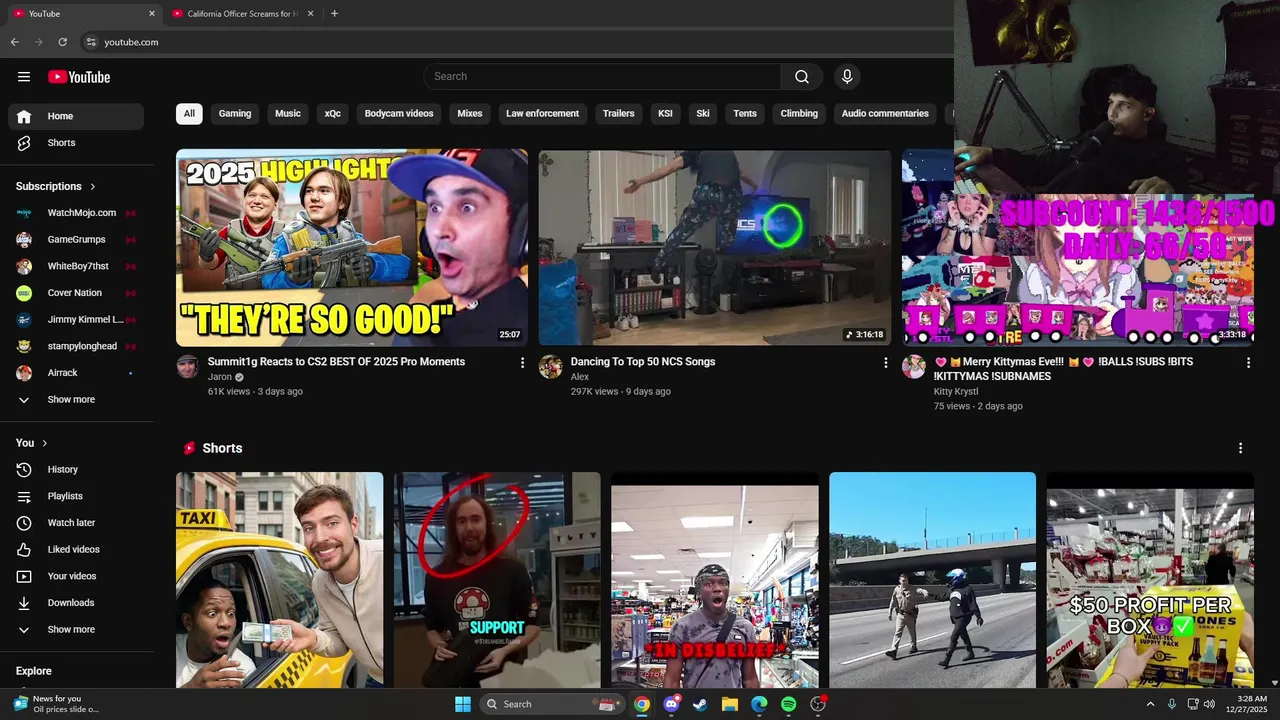Viewport: 1280px width, 720px height.
Task: Open the You section header
Action: click(32, 443)
